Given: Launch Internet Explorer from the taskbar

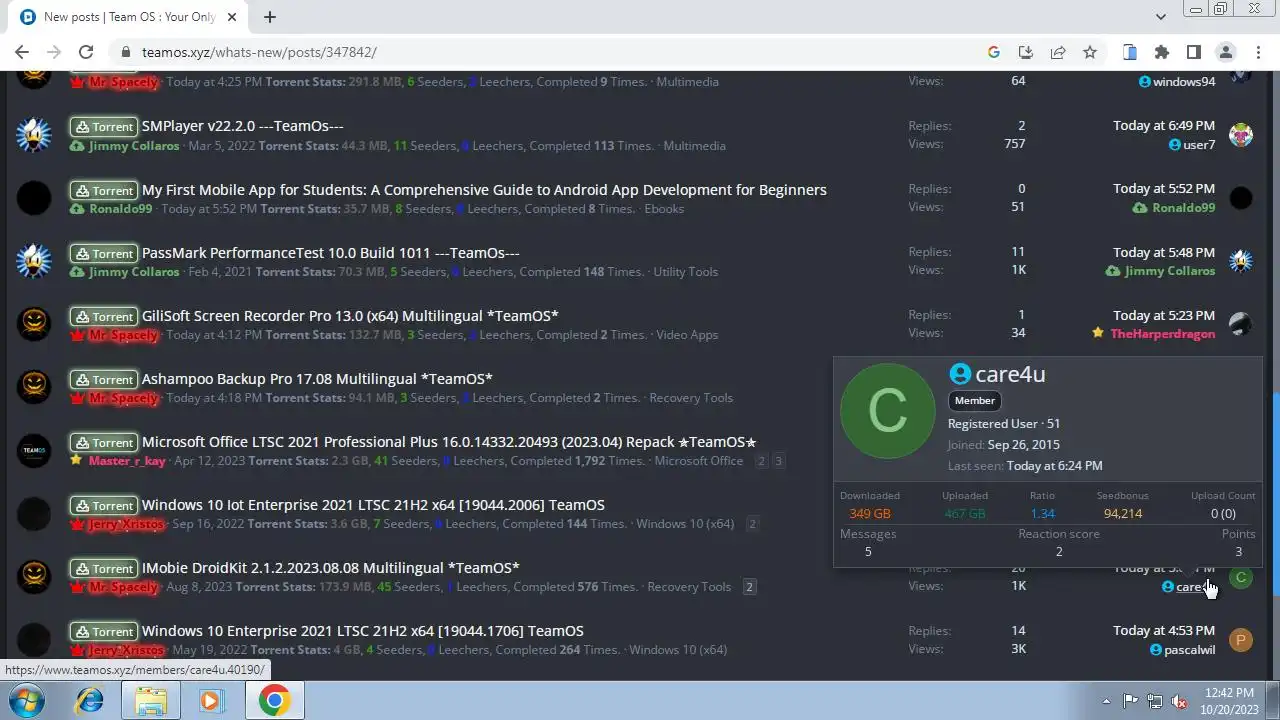Looking at the screenshot, I should [90, 700].
